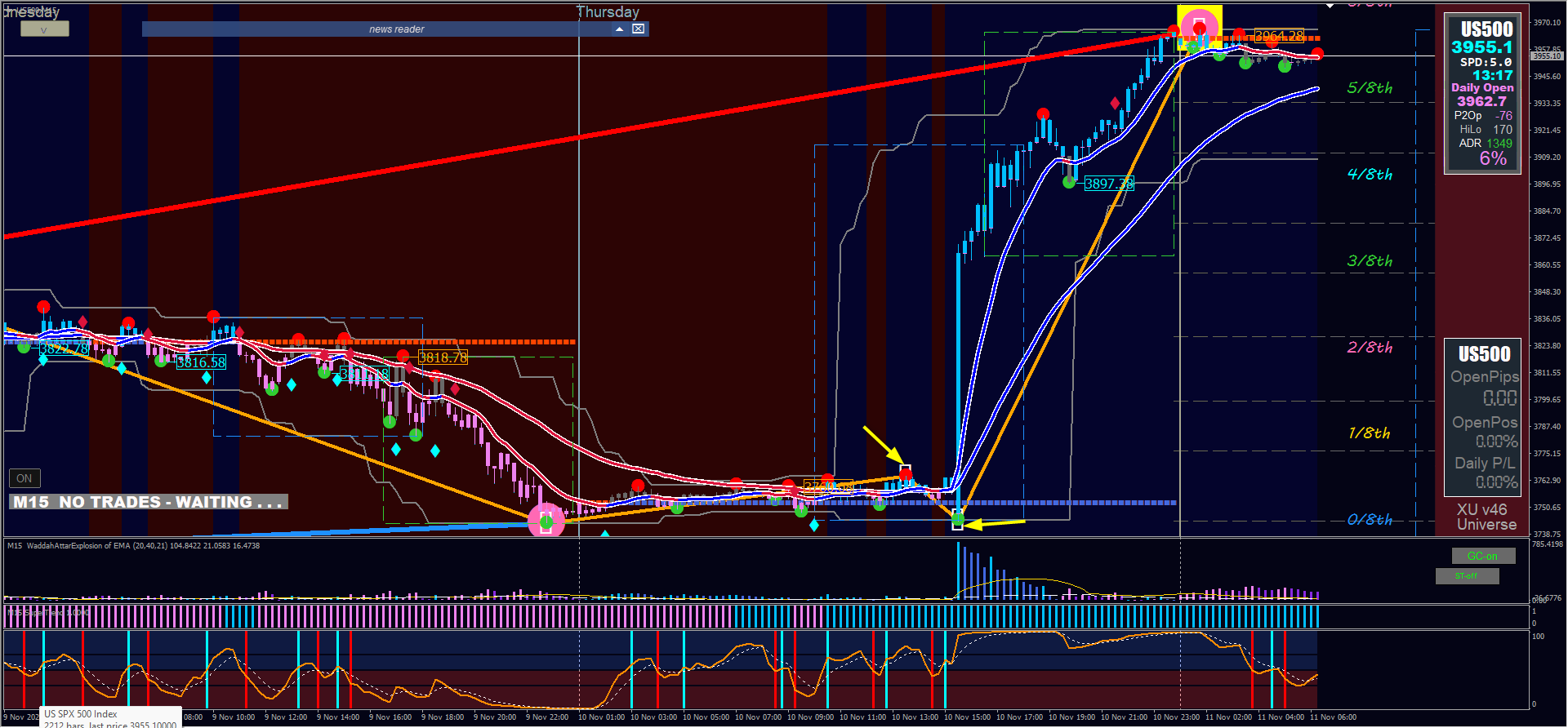Click the news reader title bar
Screen dimensions: 1568x728
396,29
